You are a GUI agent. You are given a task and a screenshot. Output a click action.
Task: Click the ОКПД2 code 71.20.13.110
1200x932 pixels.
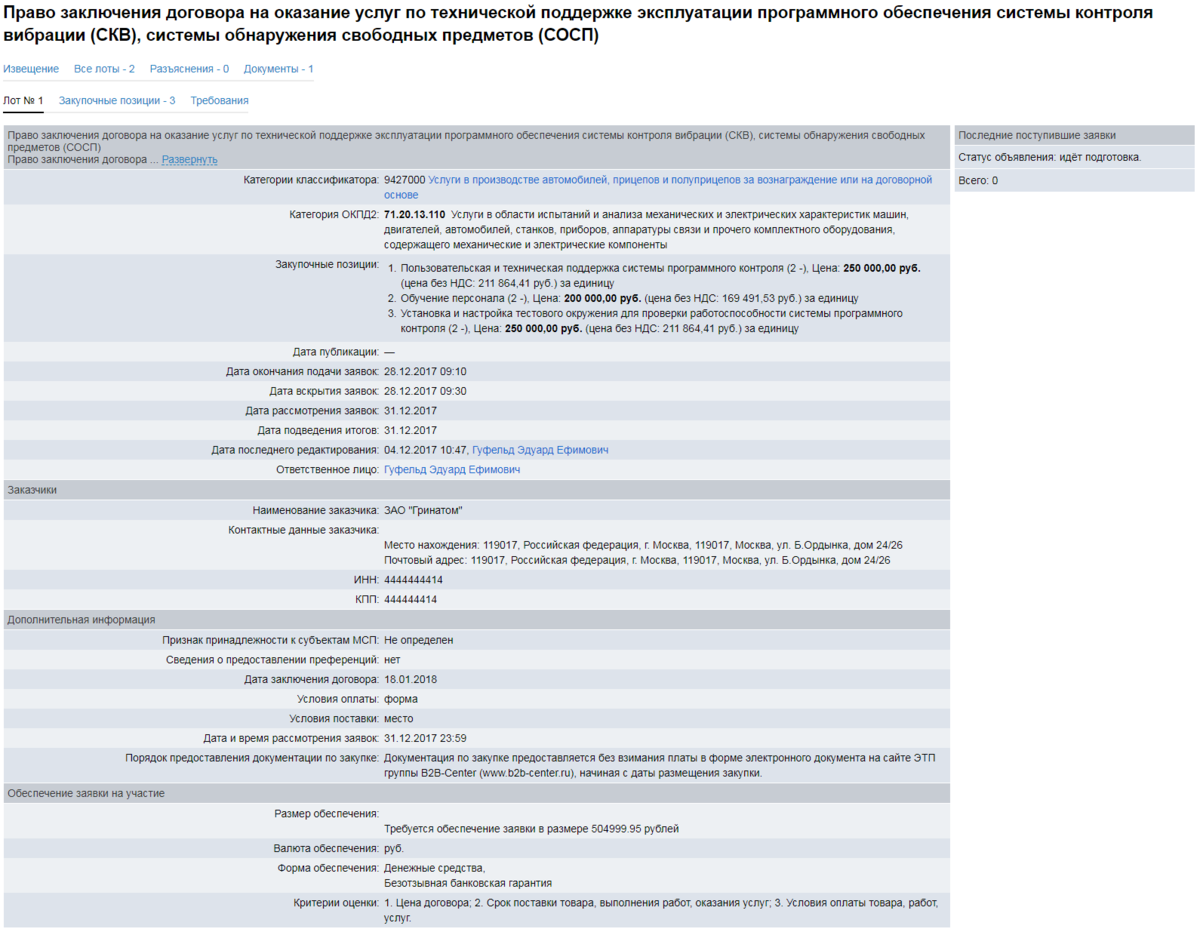(x=414, y=214)
